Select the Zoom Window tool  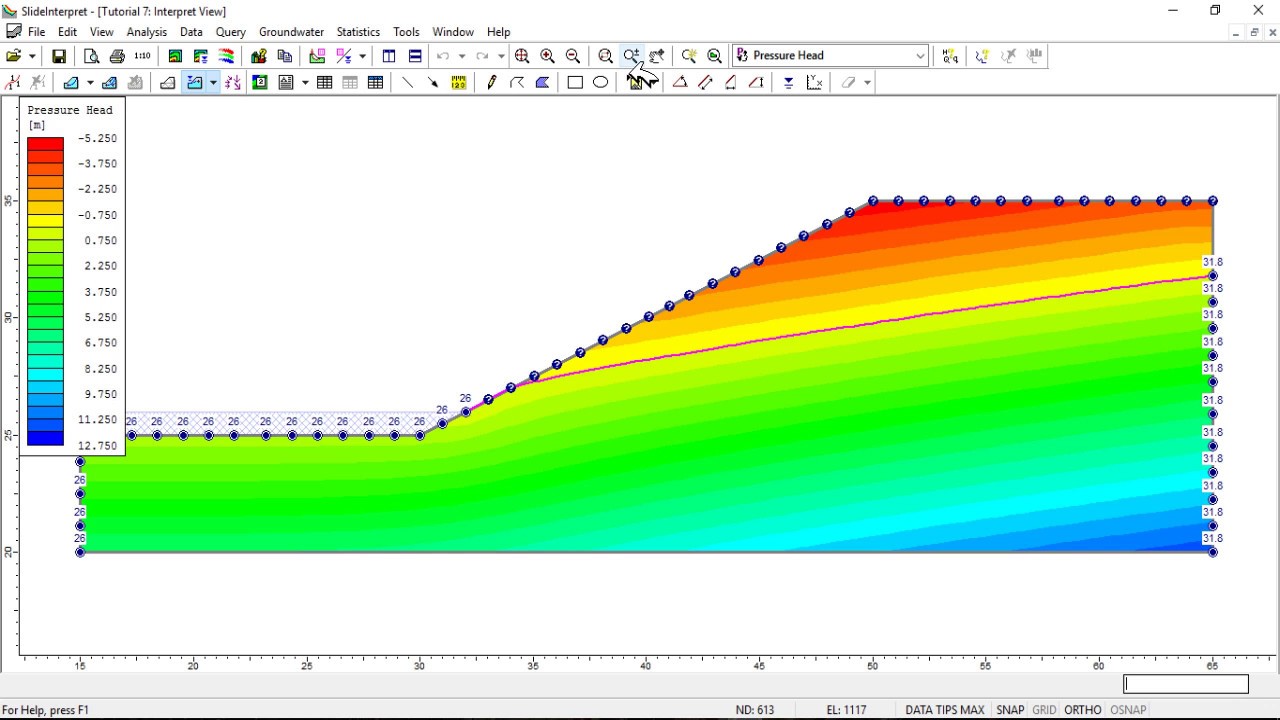tap(605, 56)
